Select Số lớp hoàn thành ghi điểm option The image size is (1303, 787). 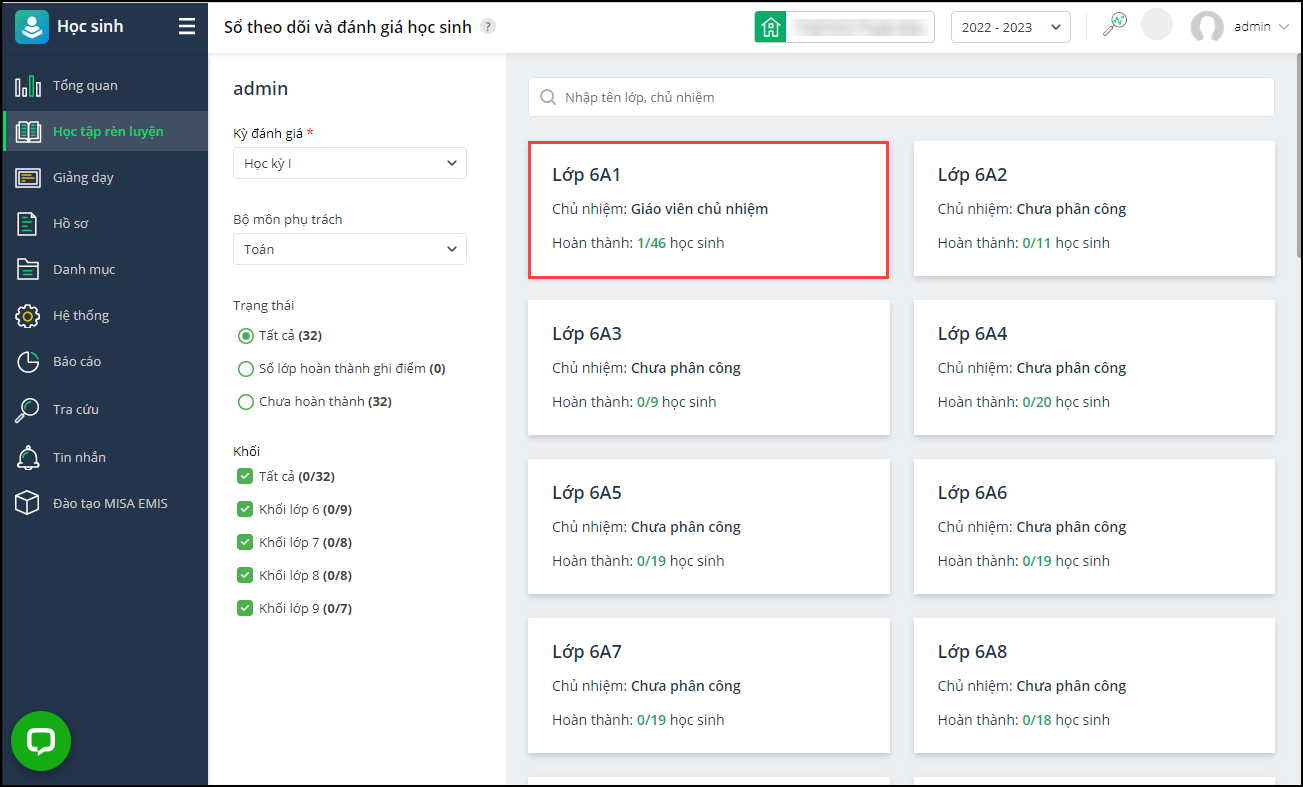tap(246, 369)
